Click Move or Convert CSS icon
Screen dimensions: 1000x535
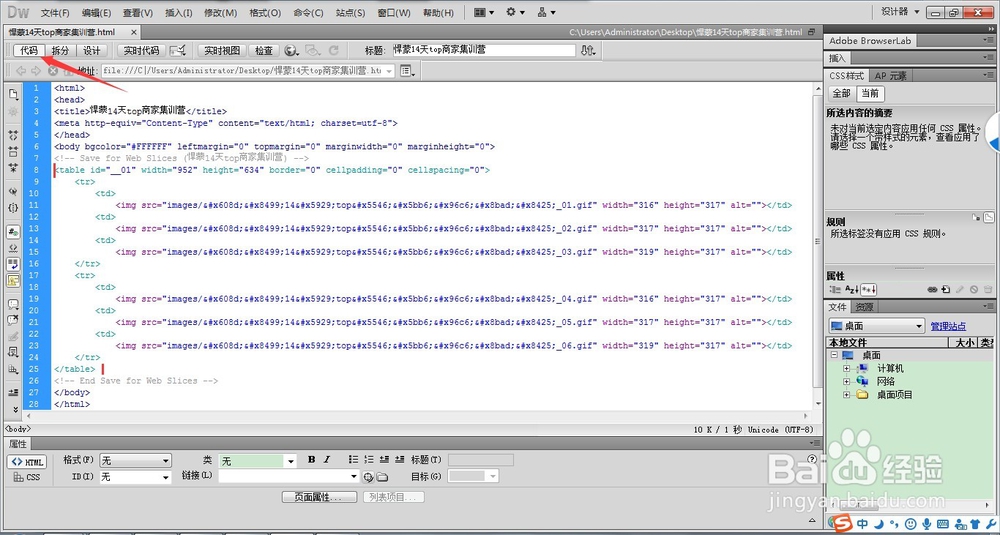coord(13,352)
